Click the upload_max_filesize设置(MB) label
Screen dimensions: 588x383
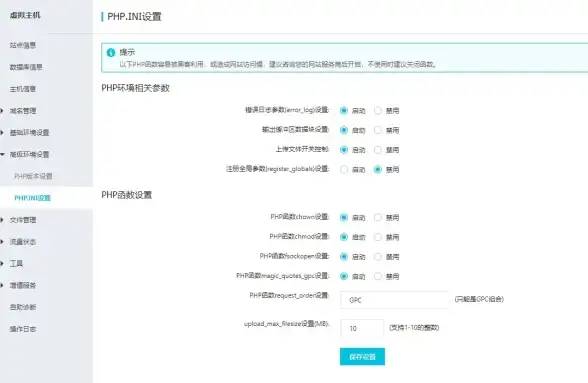[286, 324]
